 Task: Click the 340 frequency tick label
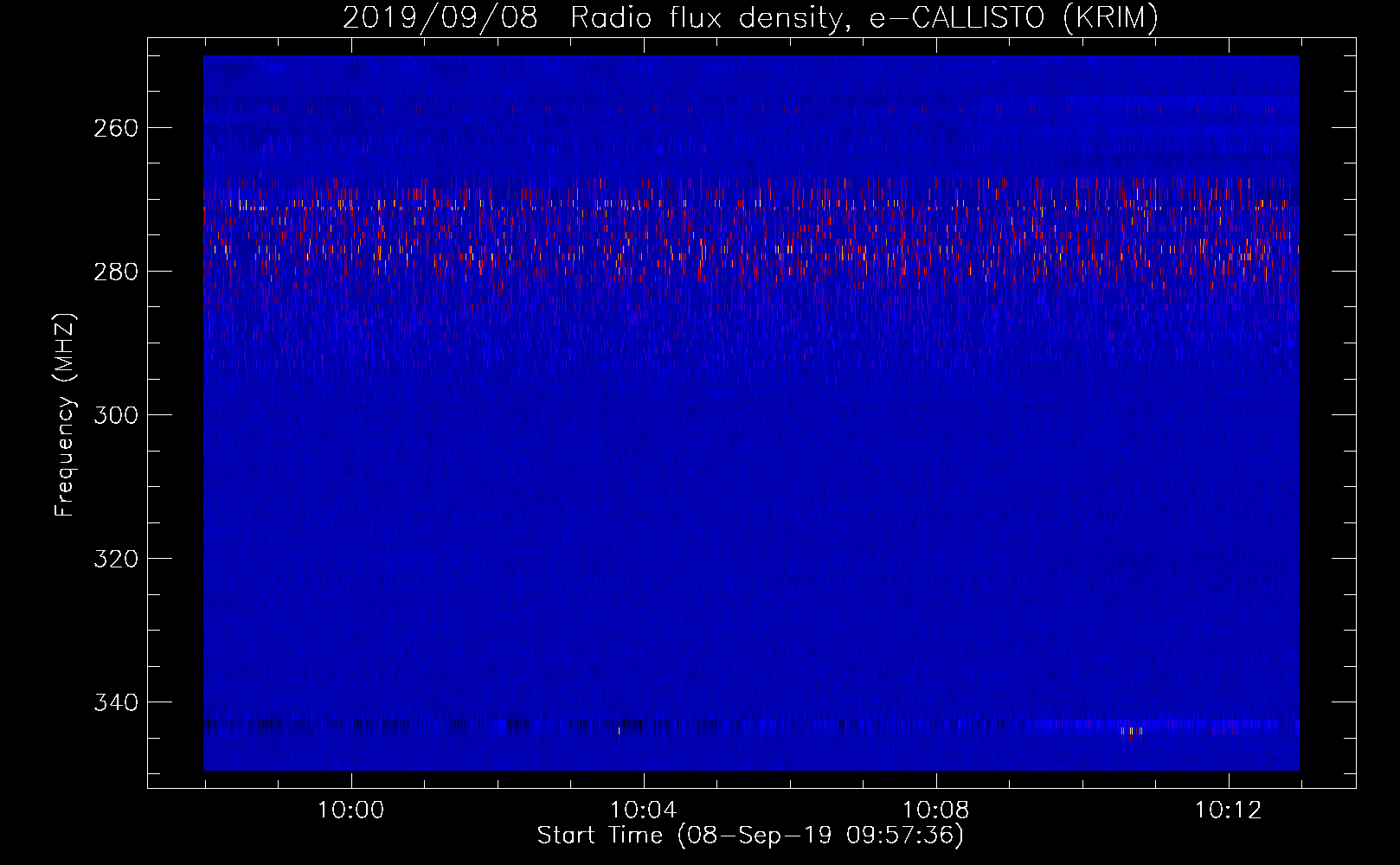coord(116,702)
